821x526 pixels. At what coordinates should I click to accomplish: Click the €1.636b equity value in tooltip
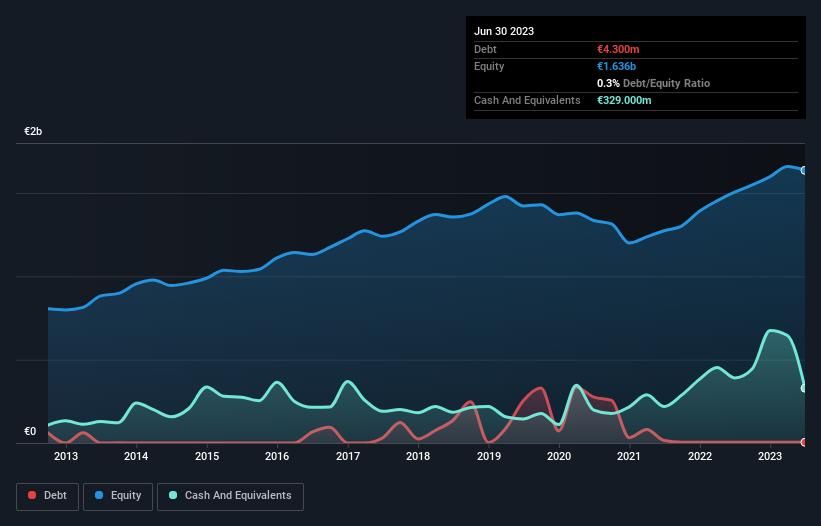pos(617,66)
